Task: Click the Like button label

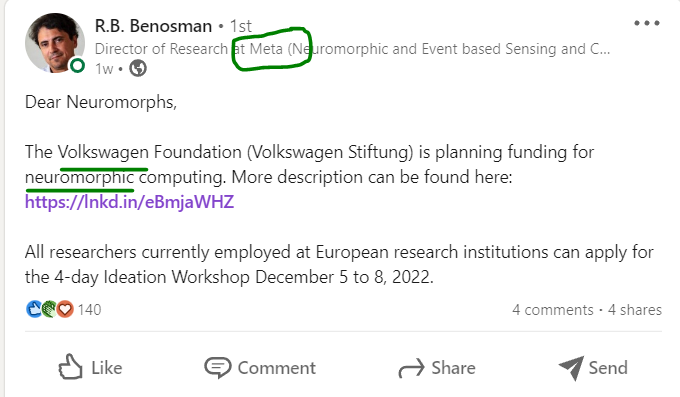Action: 107,368
